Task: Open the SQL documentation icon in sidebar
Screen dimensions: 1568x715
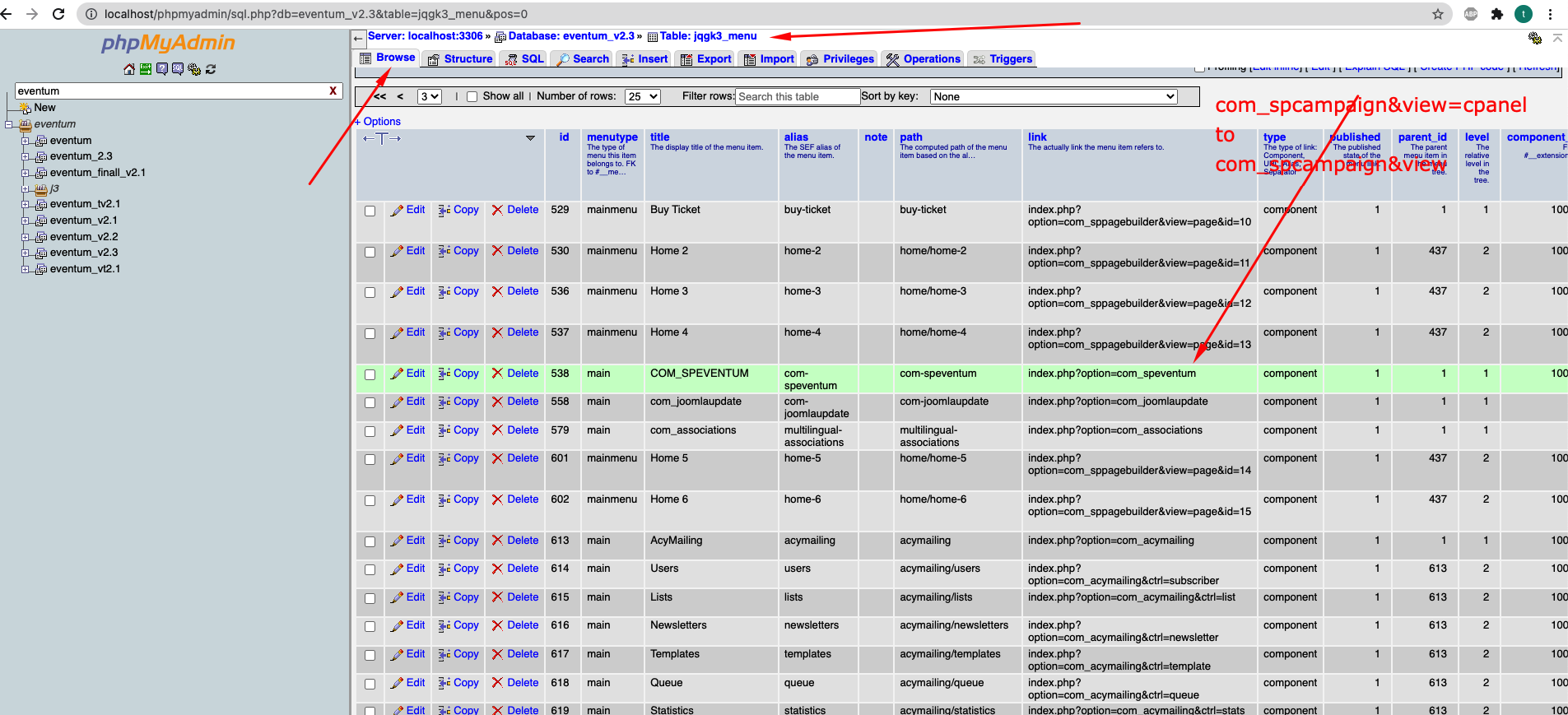Action: pos(178,69)
